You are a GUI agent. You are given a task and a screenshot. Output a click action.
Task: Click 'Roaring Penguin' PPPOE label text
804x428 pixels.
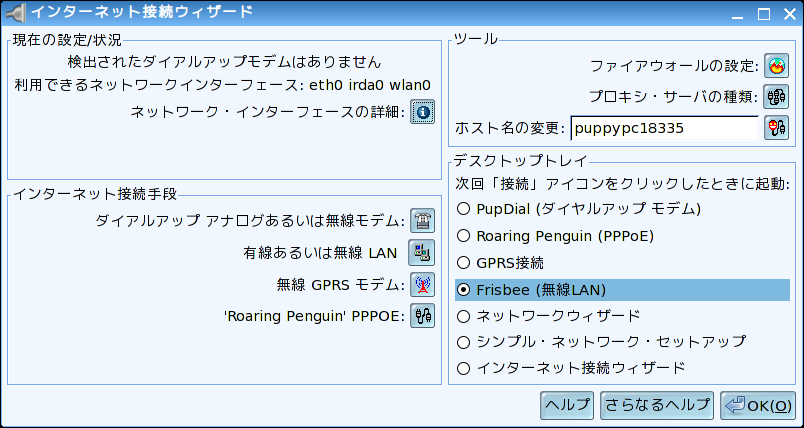point(315,316)
